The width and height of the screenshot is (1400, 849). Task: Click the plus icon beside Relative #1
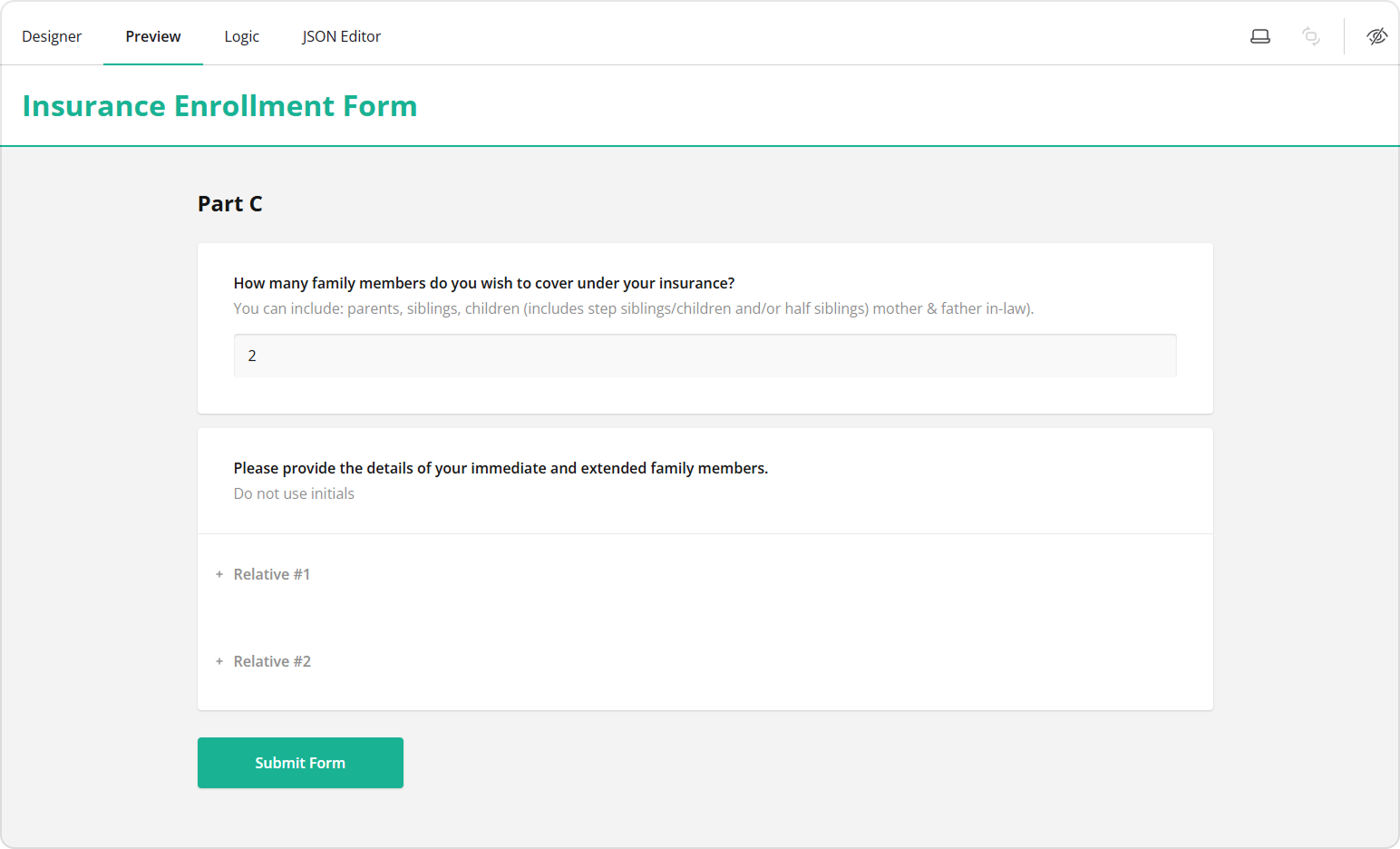[219, 574]
